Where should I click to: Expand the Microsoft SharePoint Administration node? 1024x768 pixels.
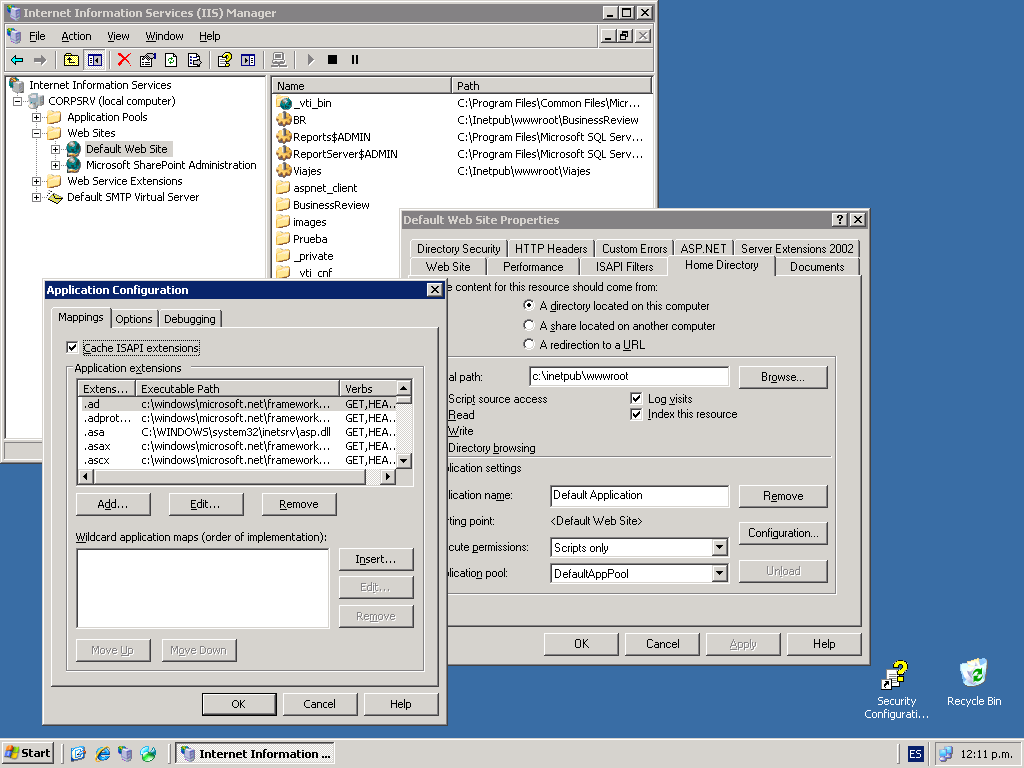pyautogui.click(x=56, y=165)
